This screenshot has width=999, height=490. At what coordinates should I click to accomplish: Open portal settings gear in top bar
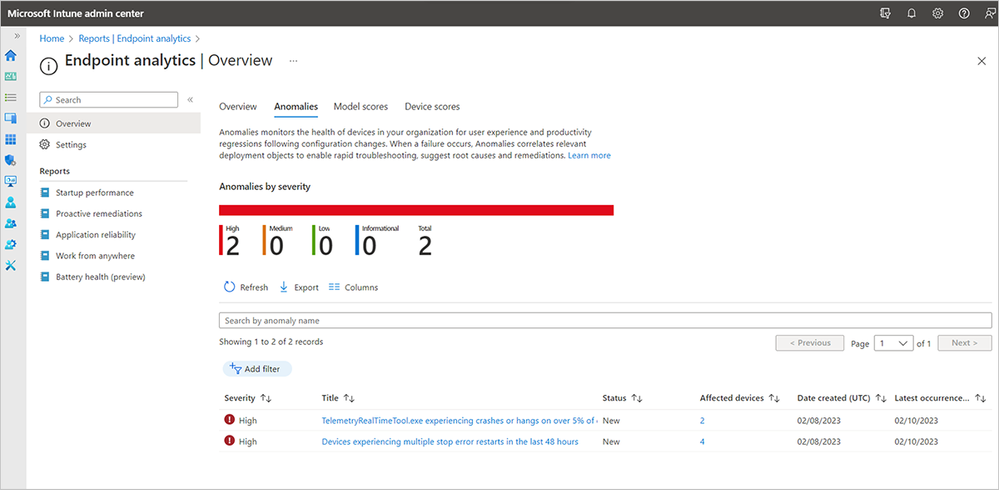point(938,13)
